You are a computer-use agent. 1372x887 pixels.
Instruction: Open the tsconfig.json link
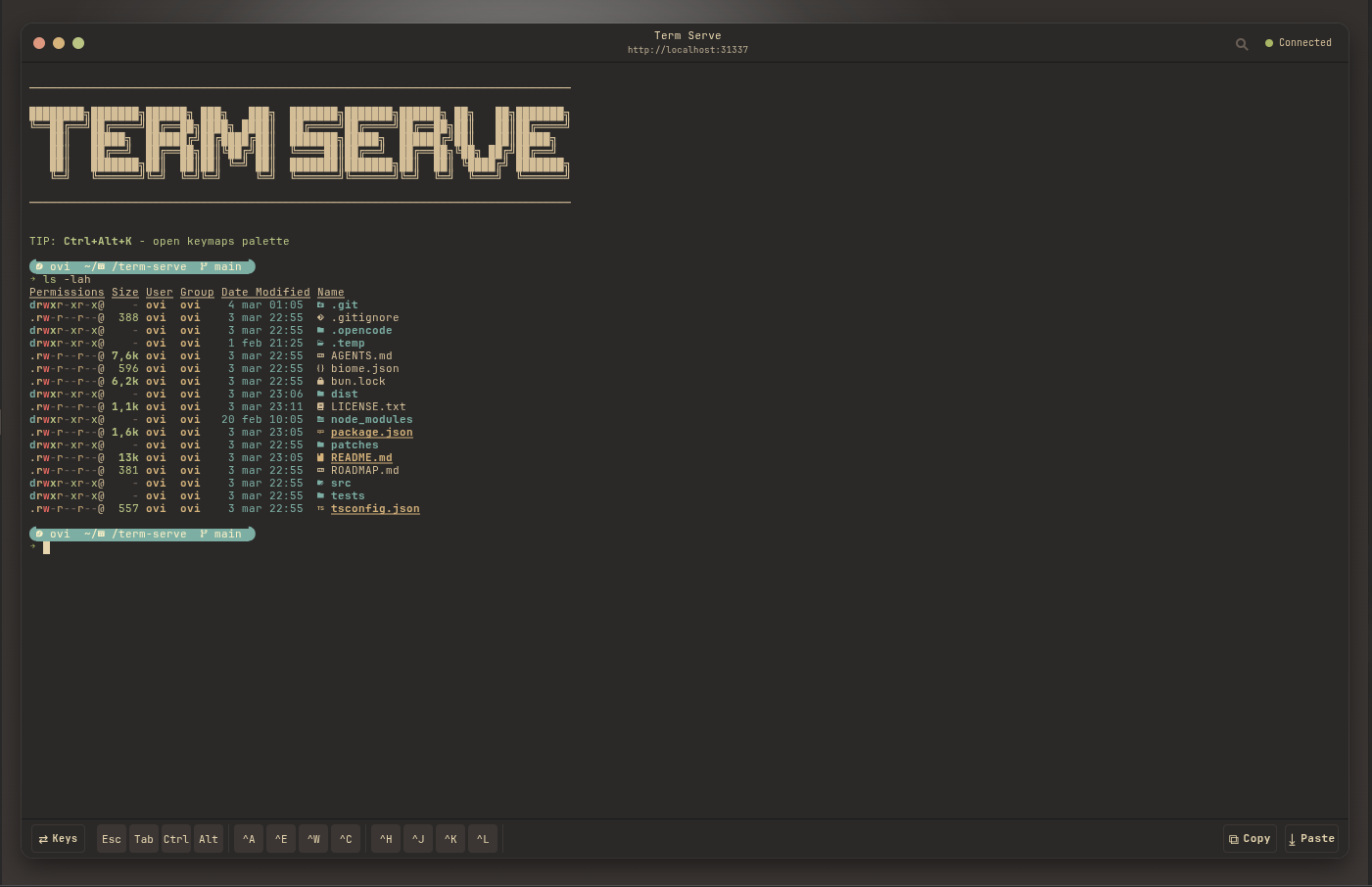(x=375, y=508)
